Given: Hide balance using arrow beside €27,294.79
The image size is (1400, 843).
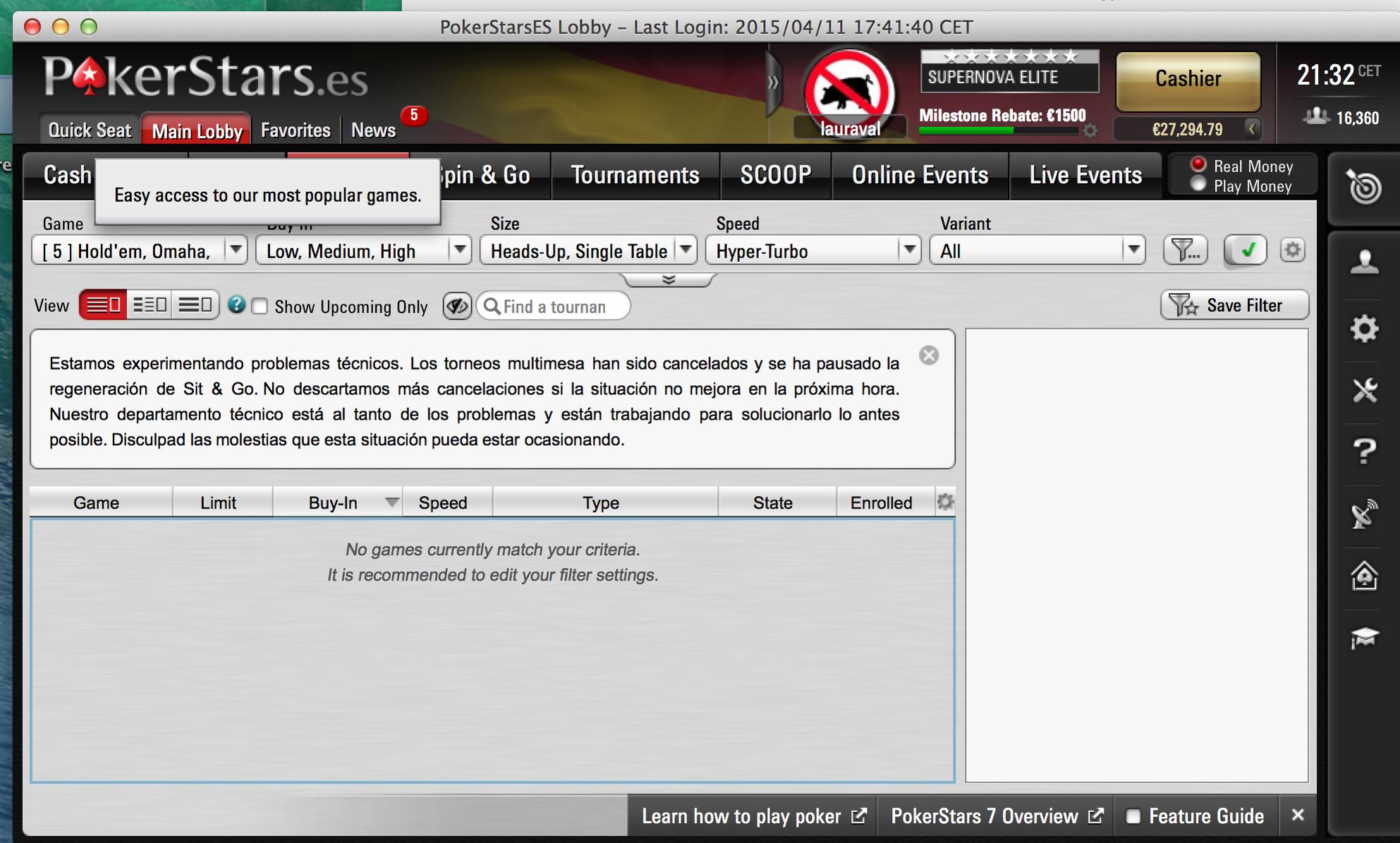Looking at the screenshot, I should tap(1253, 128).
